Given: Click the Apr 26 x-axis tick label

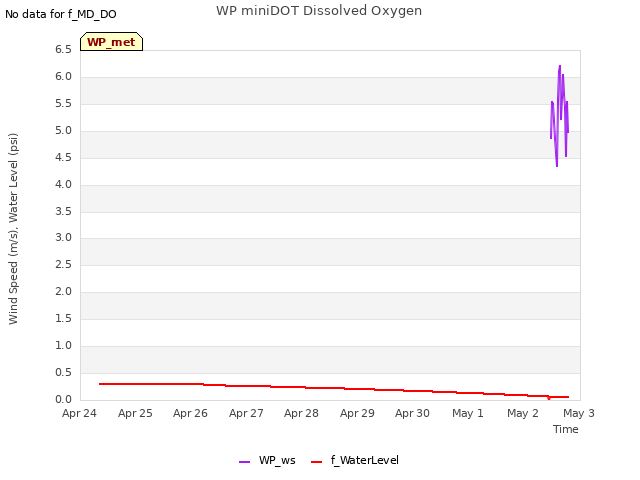Looking at the screenshot, I should click(x=191, y=413).
